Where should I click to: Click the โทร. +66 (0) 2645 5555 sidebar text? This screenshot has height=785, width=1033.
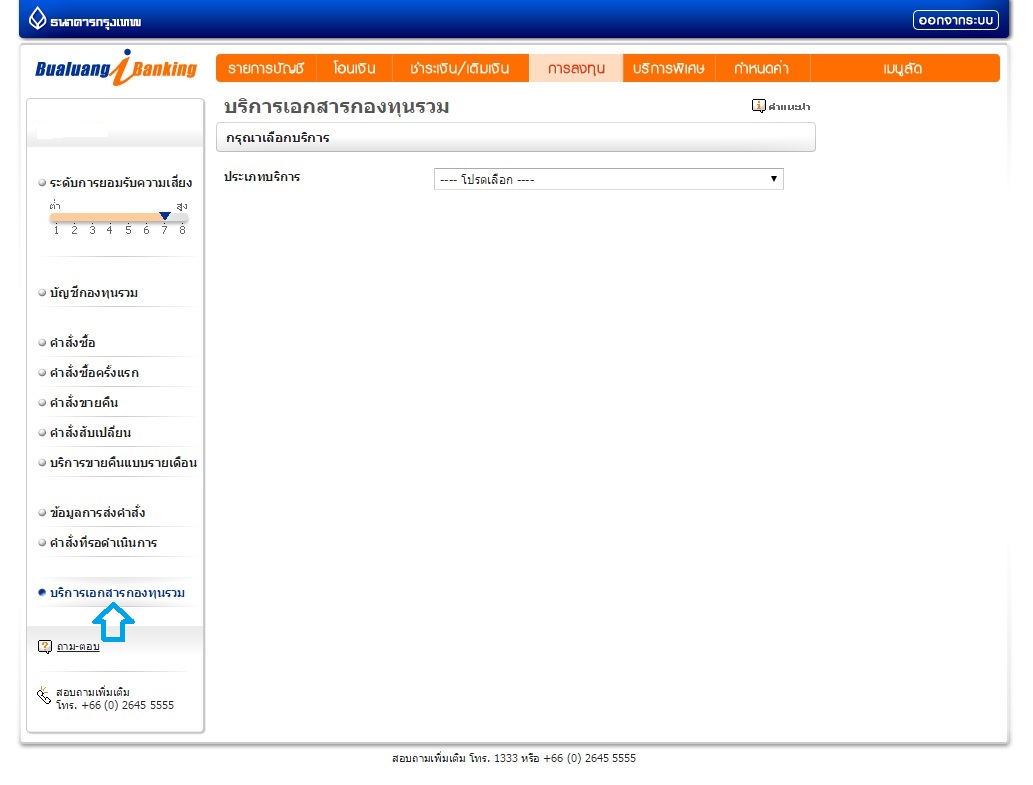115,705
